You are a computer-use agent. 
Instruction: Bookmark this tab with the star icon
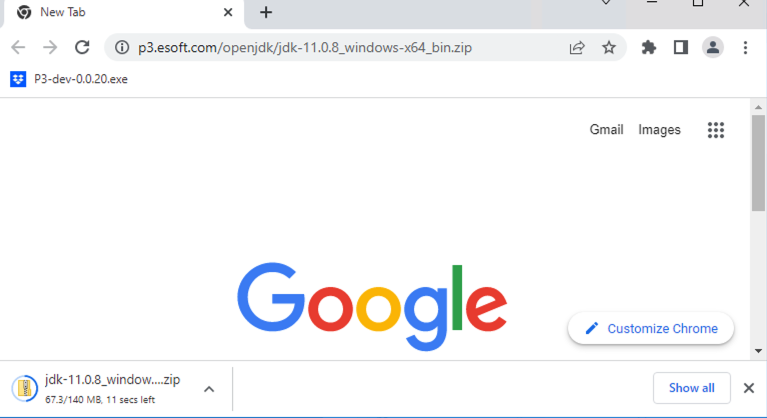[609, 47]
